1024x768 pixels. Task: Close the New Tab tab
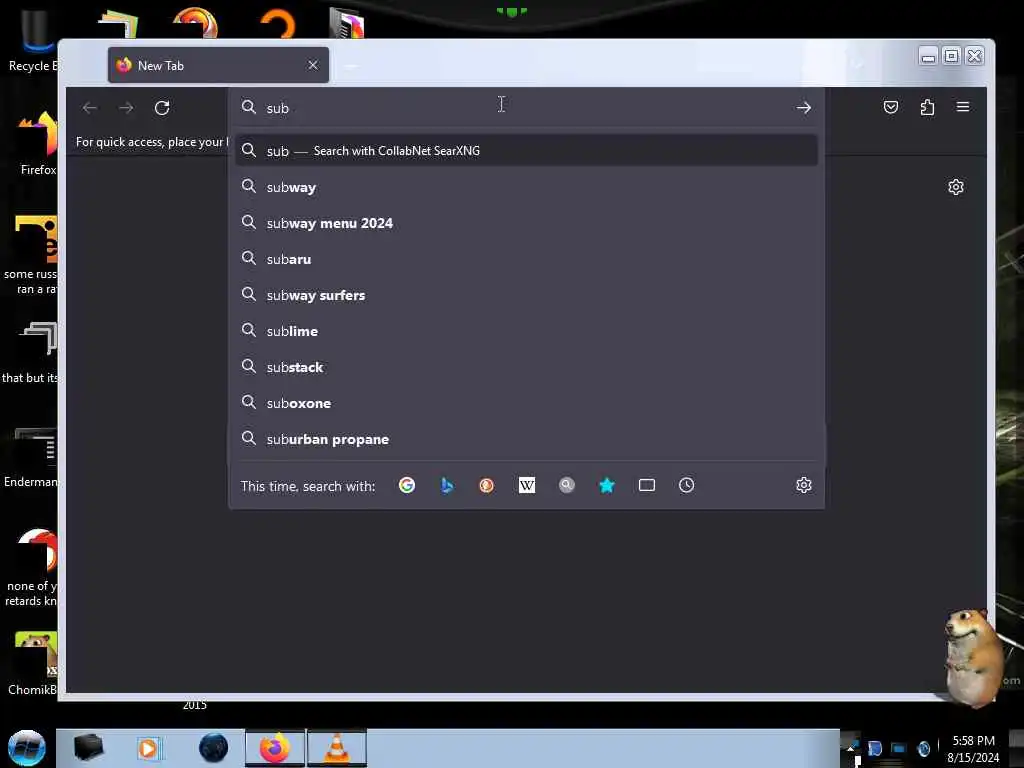313,65
